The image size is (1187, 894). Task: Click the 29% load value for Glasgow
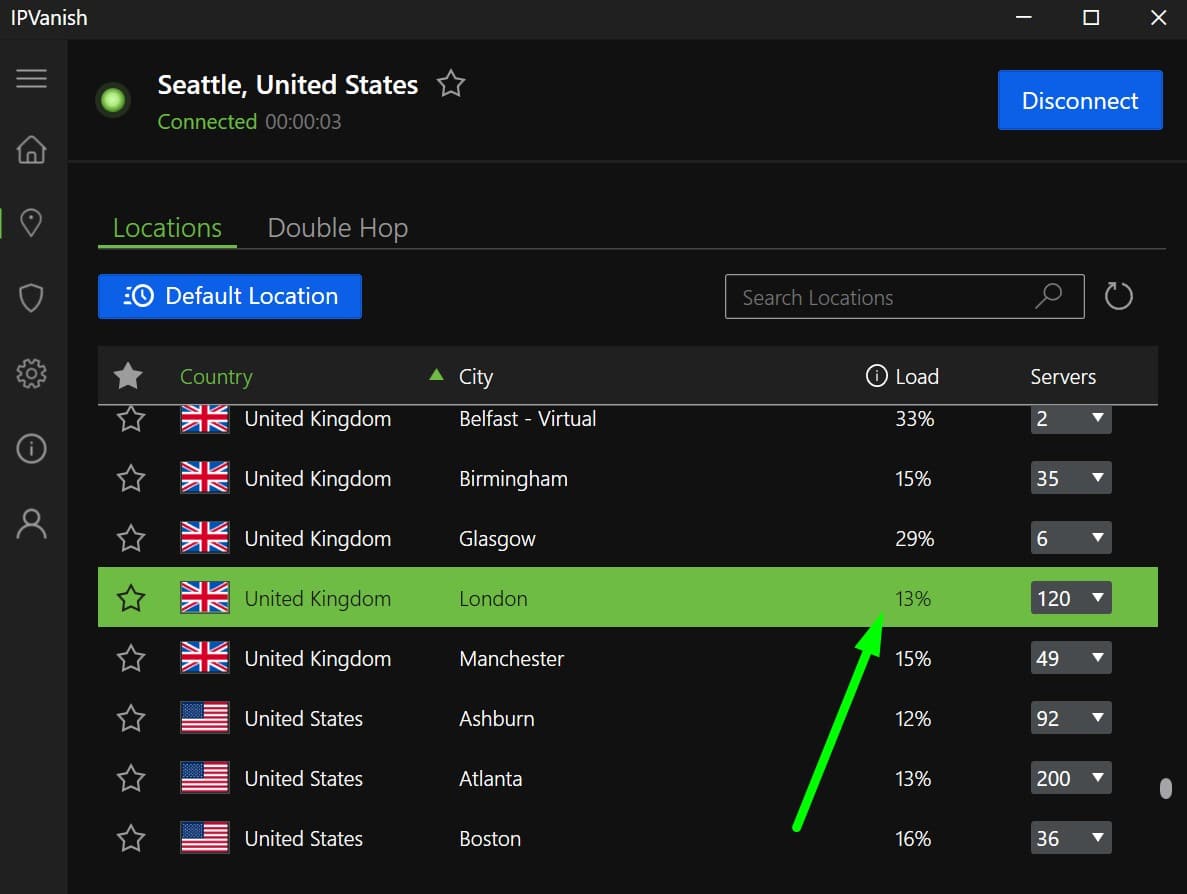914,538
